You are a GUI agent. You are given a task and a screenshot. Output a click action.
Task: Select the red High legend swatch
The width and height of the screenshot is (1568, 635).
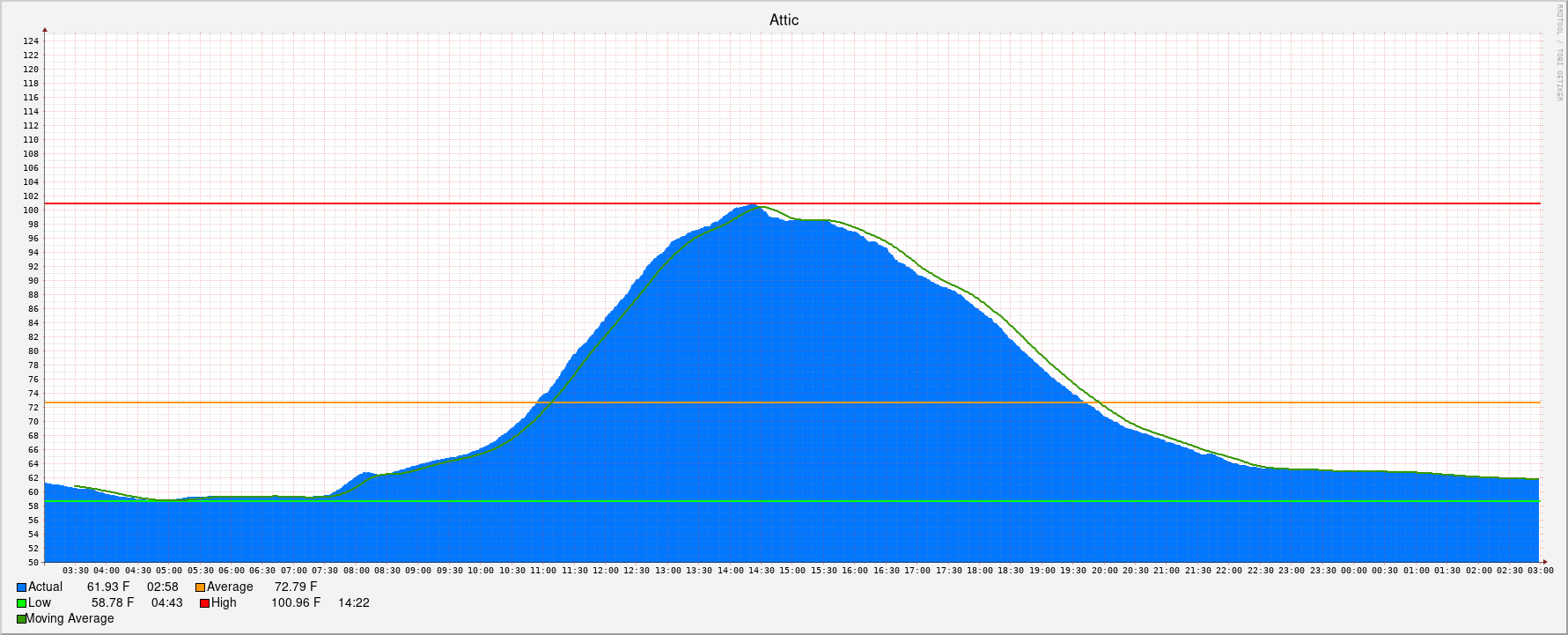[205, 603]
